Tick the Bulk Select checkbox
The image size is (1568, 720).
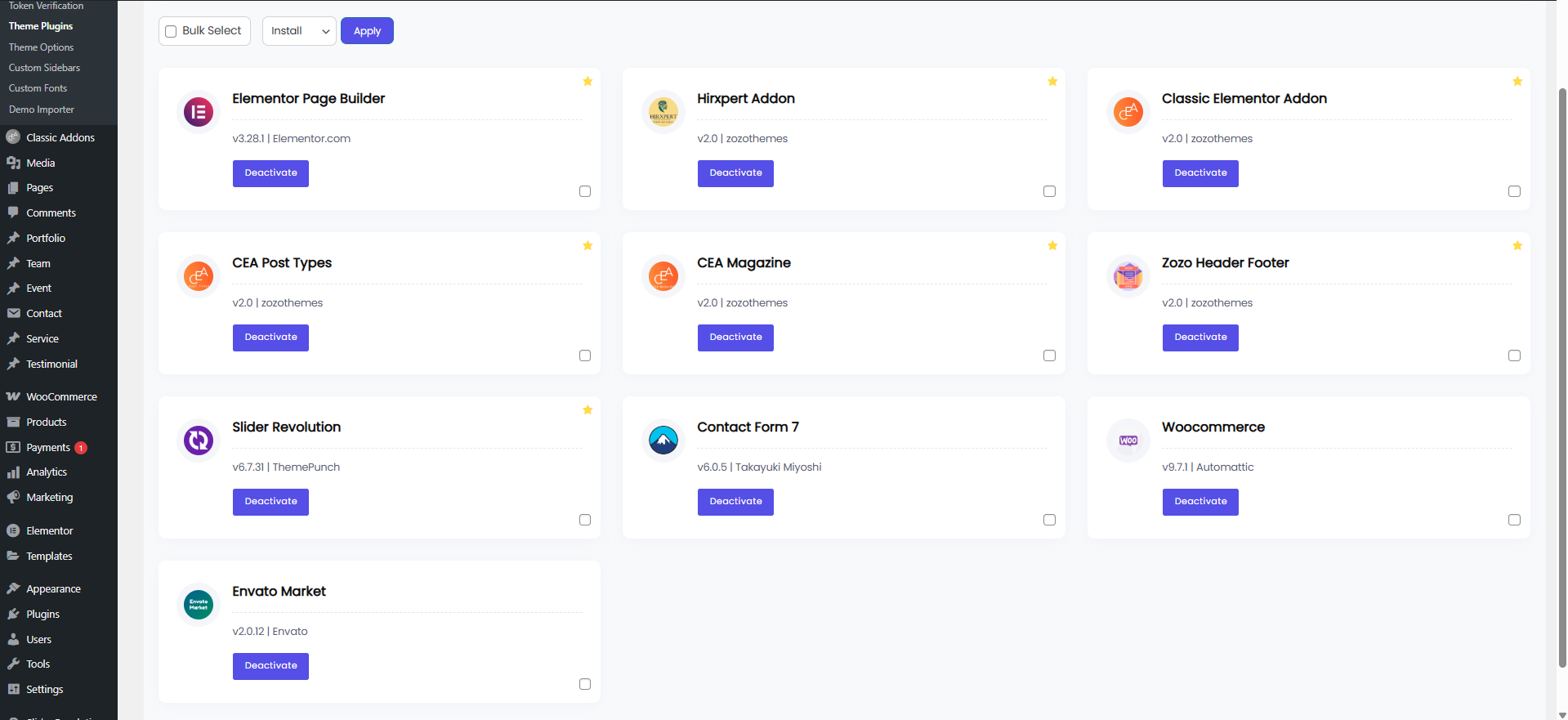pyautogui.click(x=171, y=31)
